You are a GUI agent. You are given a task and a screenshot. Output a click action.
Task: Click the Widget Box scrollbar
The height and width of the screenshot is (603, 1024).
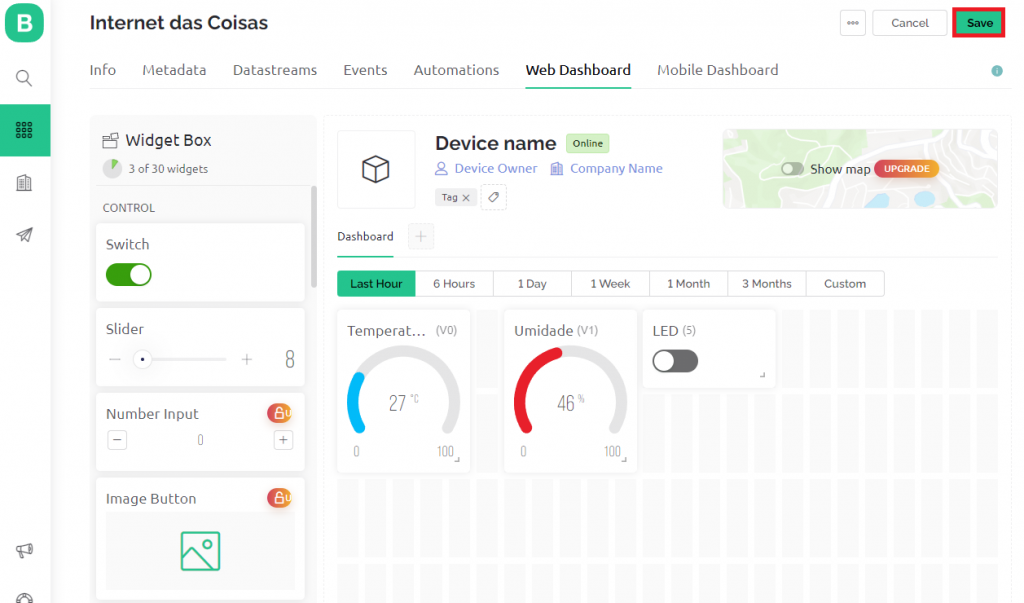(313, 237)
